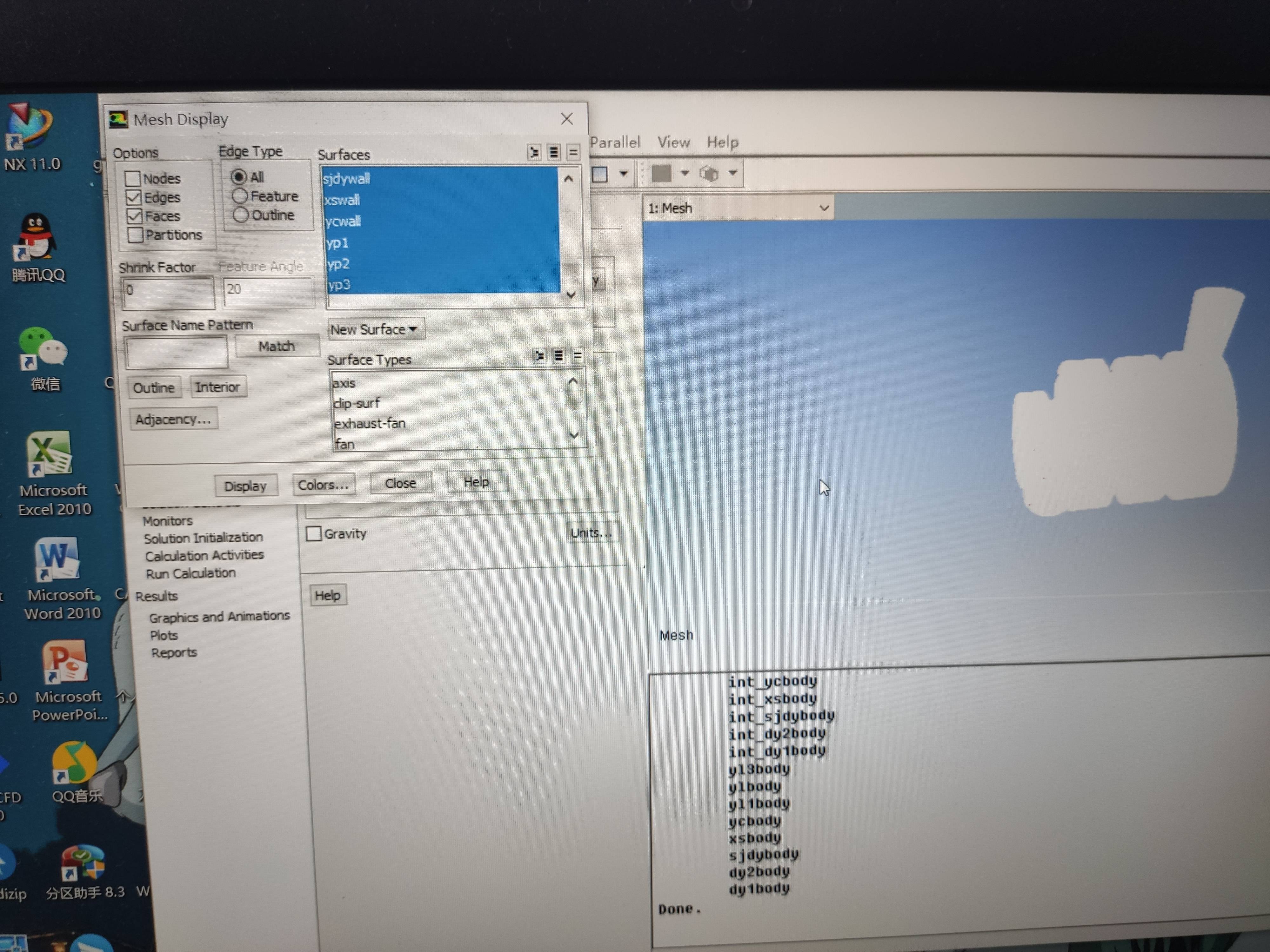Uncheck the Edges option

point(133,197)
